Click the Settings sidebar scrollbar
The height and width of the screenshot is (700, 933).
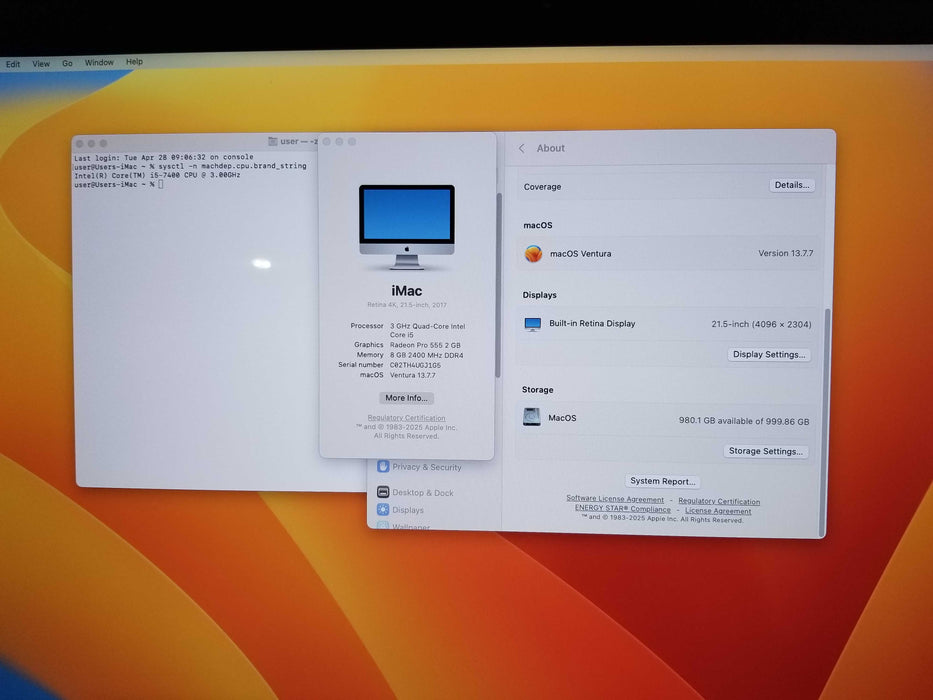(x=498, y=286)
